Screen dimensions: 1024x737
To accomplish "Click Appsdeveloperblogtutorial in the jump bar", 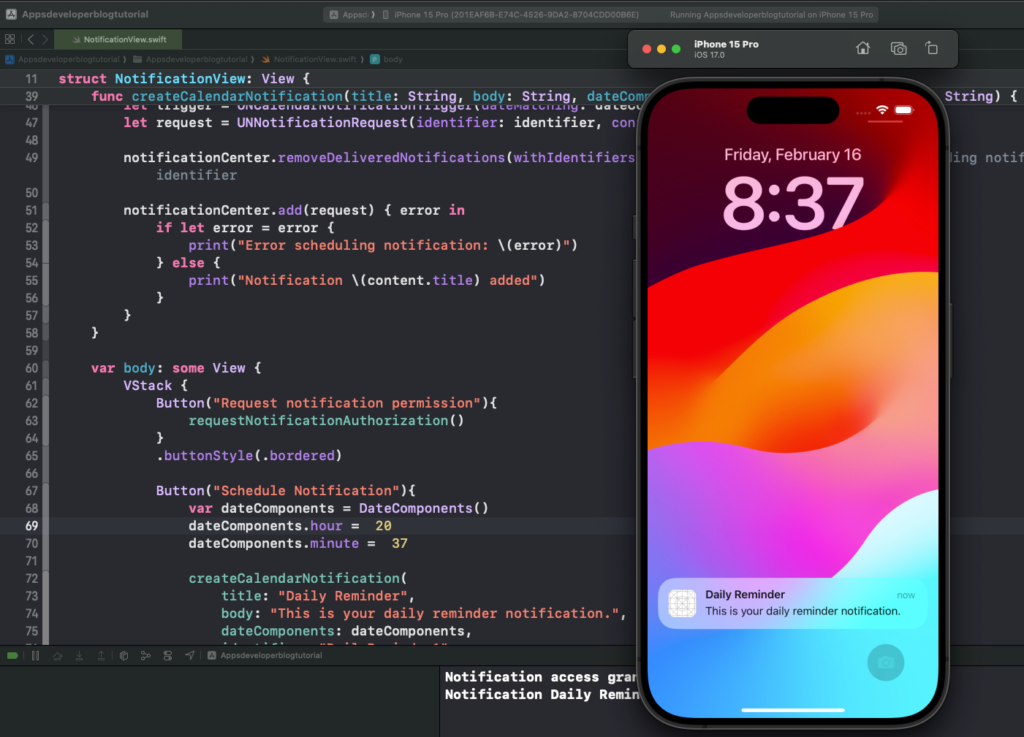I will tap(70, 59).
